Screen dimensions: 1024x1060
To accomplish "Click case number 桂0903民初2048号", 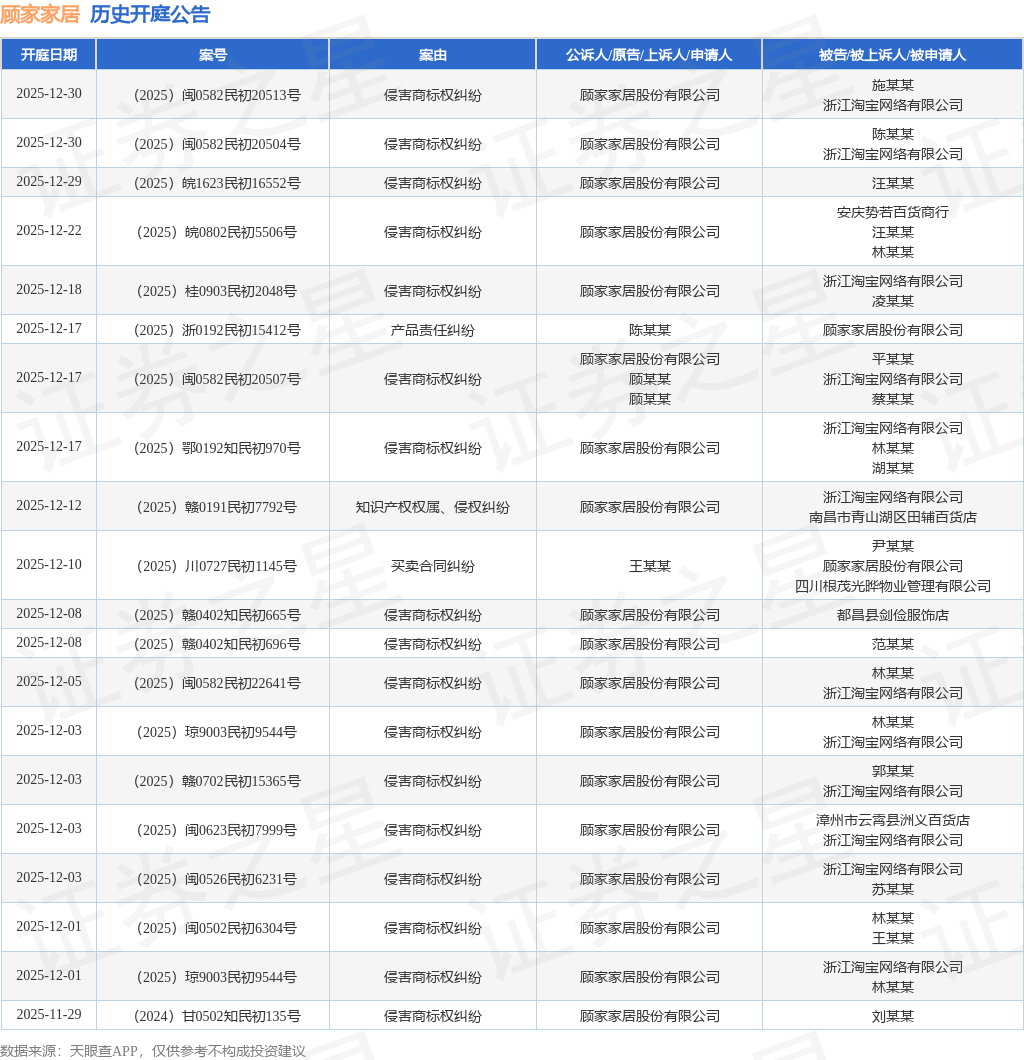I will [217, 291].
